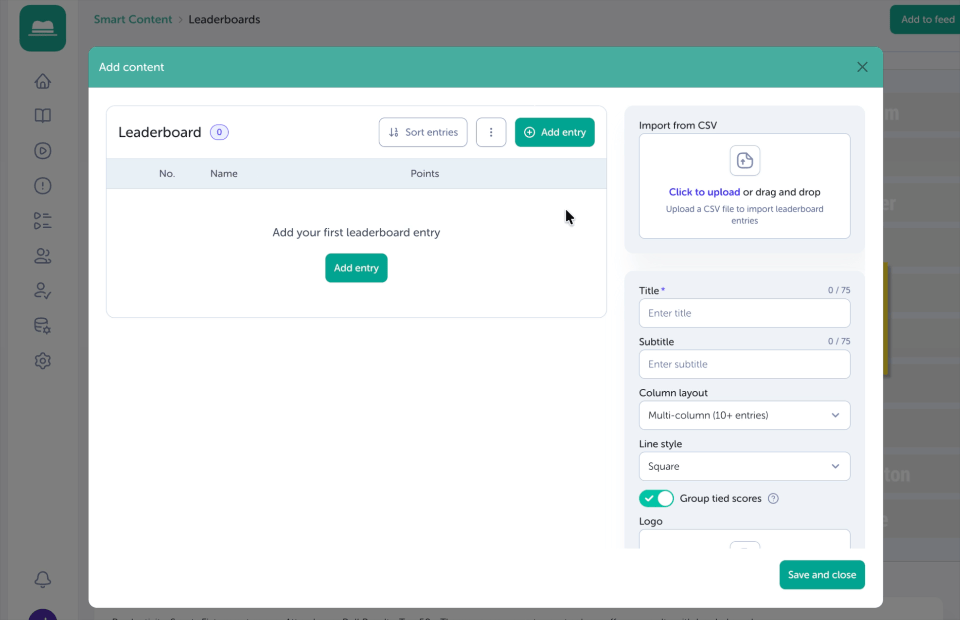Click to upload a CSV file
Screen dimensions: 960x620
pyautogui.click(x=704, y=192)
